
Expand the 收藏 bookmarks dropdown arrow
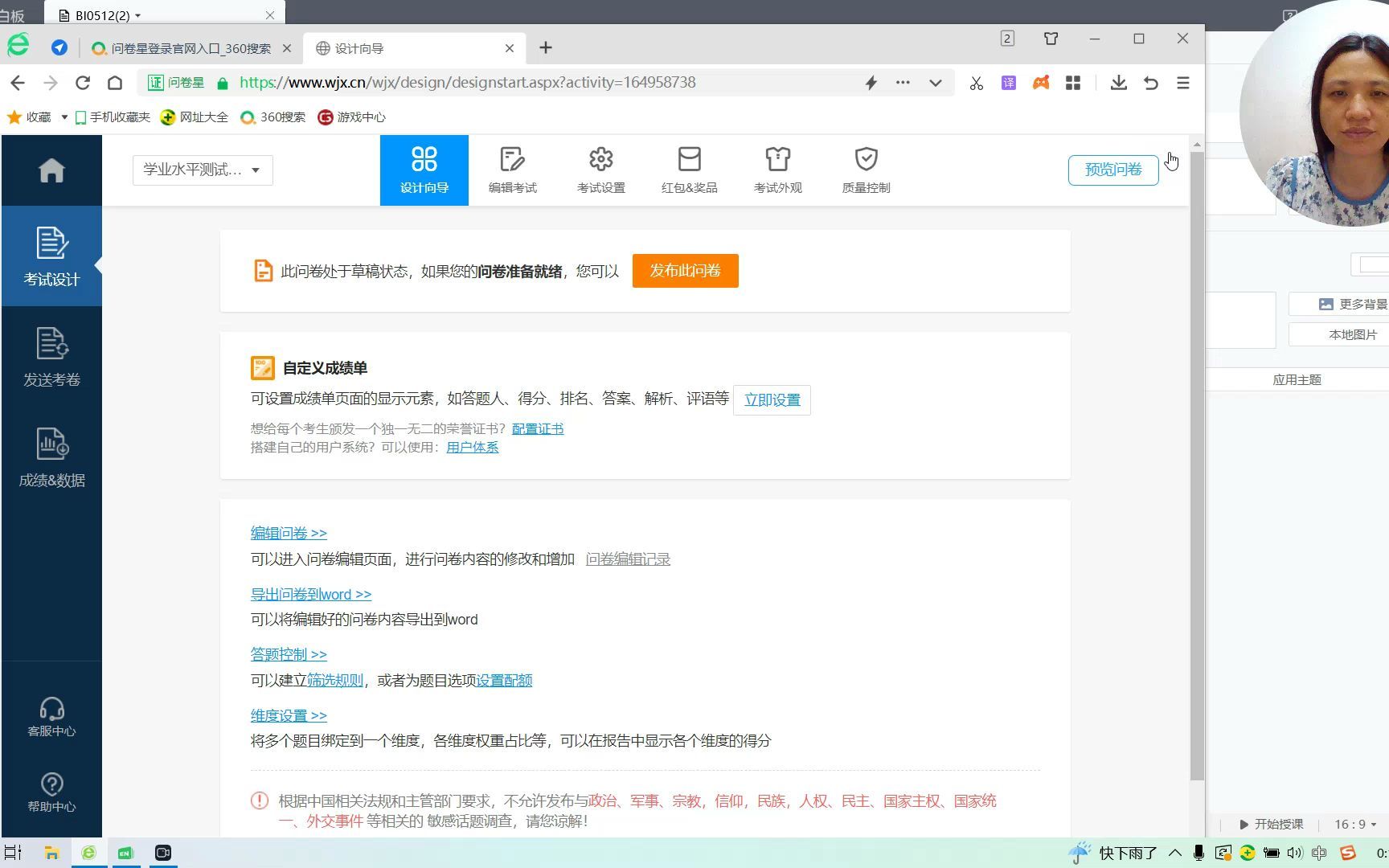(64, 117)
